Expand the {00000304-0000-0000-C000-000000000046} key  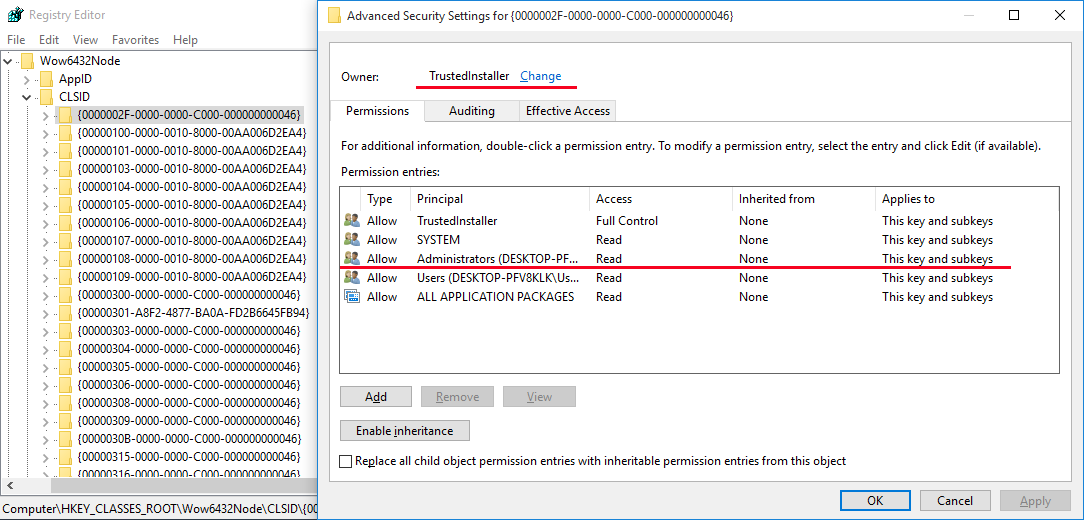point(46,349)
